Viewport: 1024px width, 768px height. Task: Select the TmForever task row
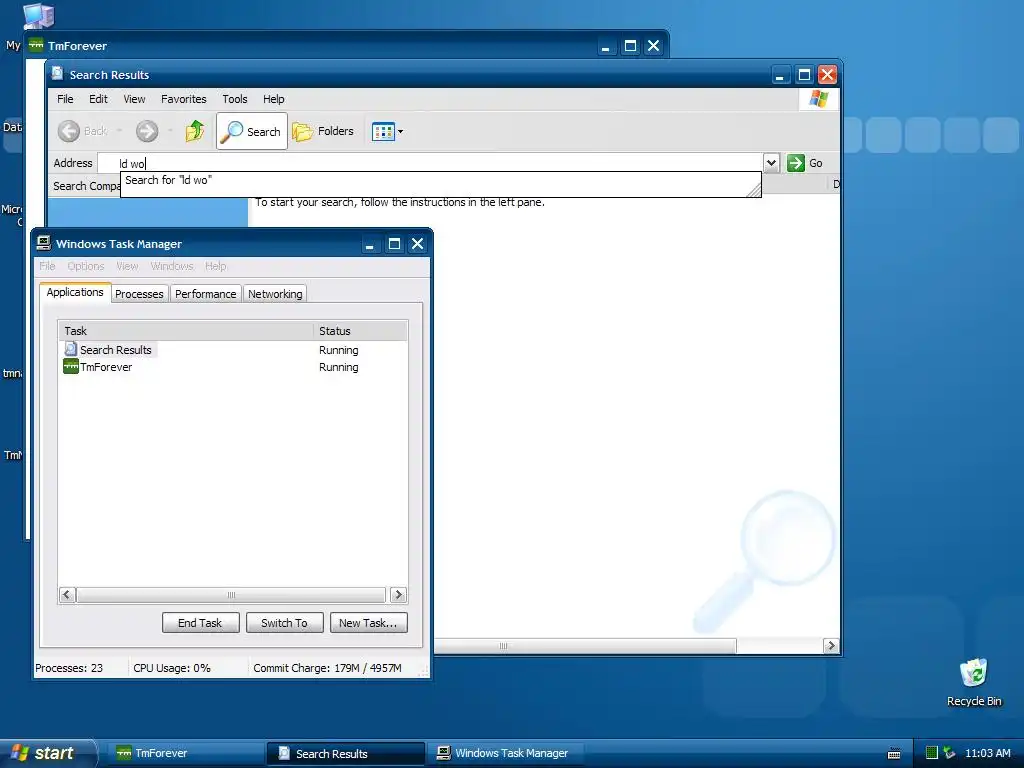click(232, 367)
